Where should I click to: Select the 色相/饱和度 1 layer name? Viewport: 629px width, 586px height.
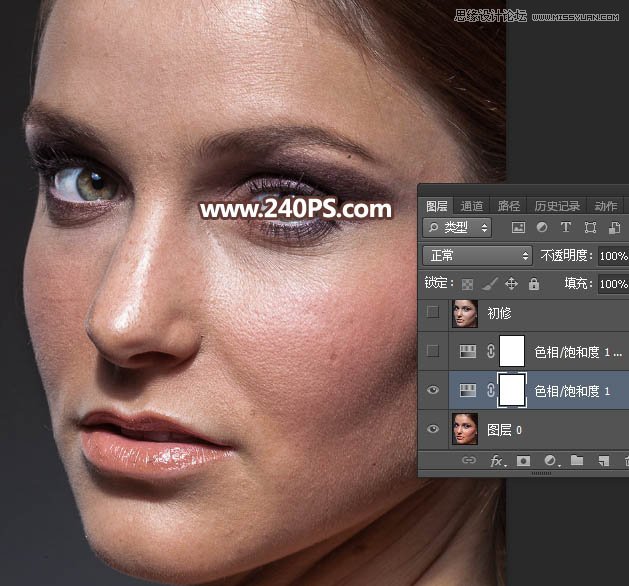tap(572, 391)
